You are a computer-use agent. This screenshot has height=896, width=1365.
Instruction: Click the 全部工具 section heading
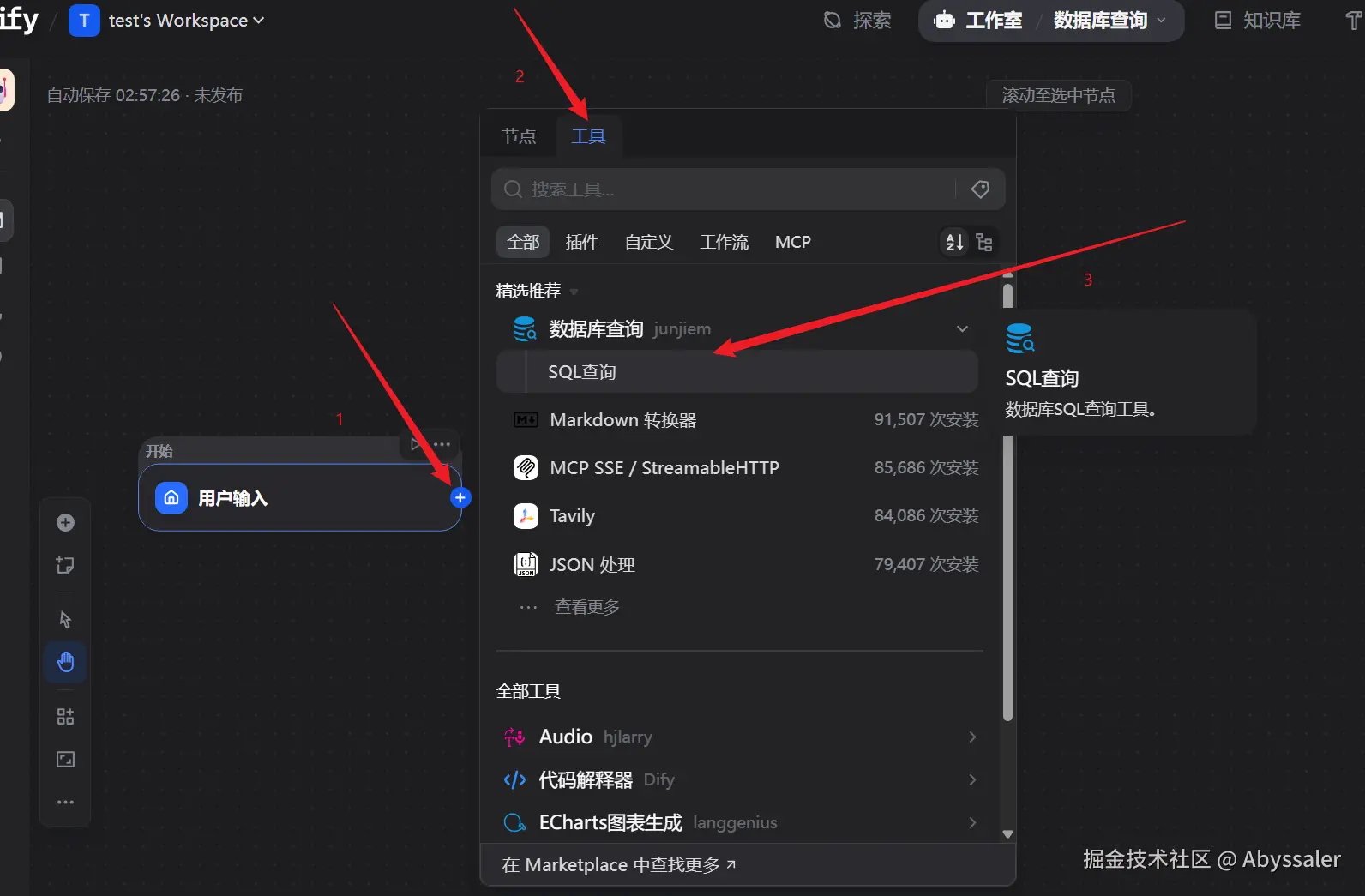point(528,691)
